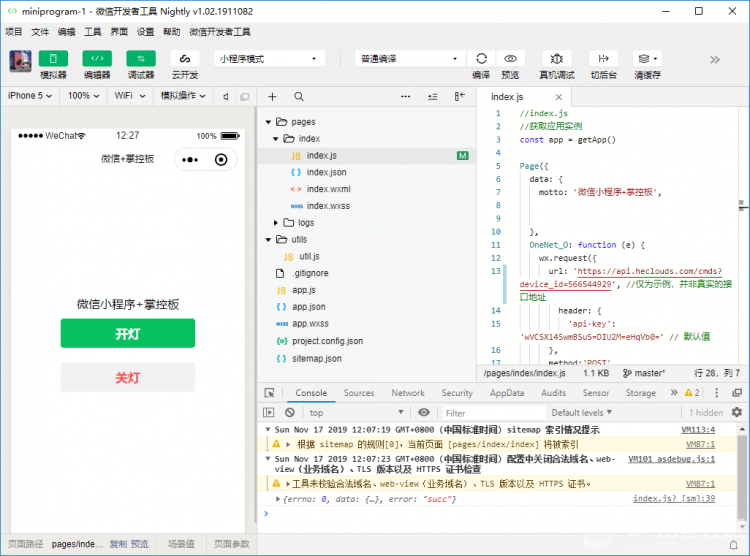
Task: Open the Default levels dropdown
Action: [x=582, y=412]
